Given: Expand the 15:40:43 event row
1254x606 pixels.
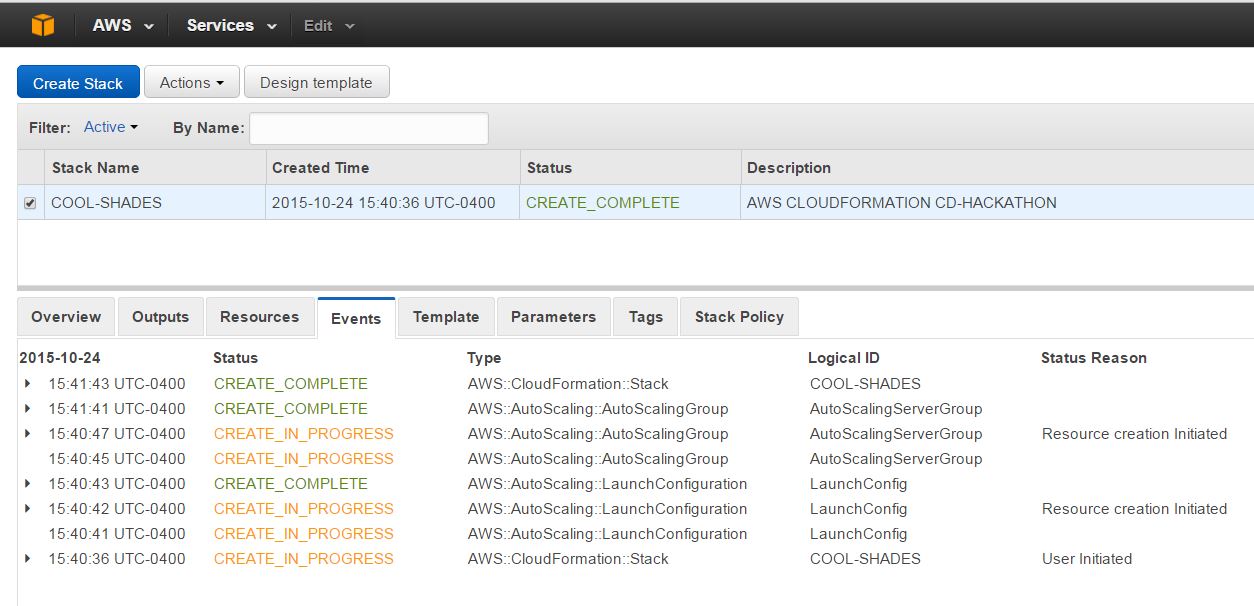Looking at the screenshot, I should (27, 484).
